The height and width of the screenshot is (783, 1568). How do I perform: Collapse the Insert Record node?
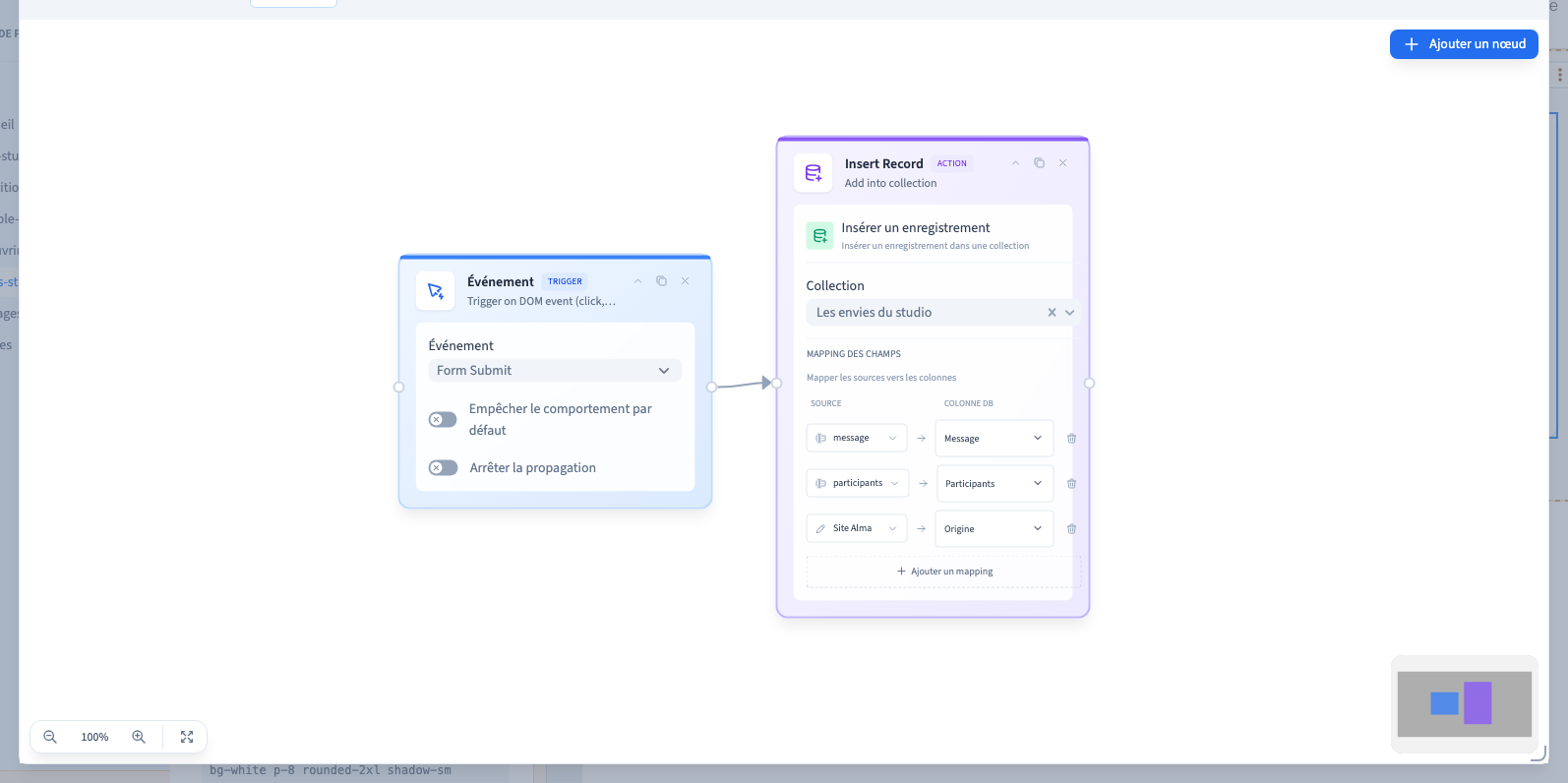click(x=1015, y=163)
